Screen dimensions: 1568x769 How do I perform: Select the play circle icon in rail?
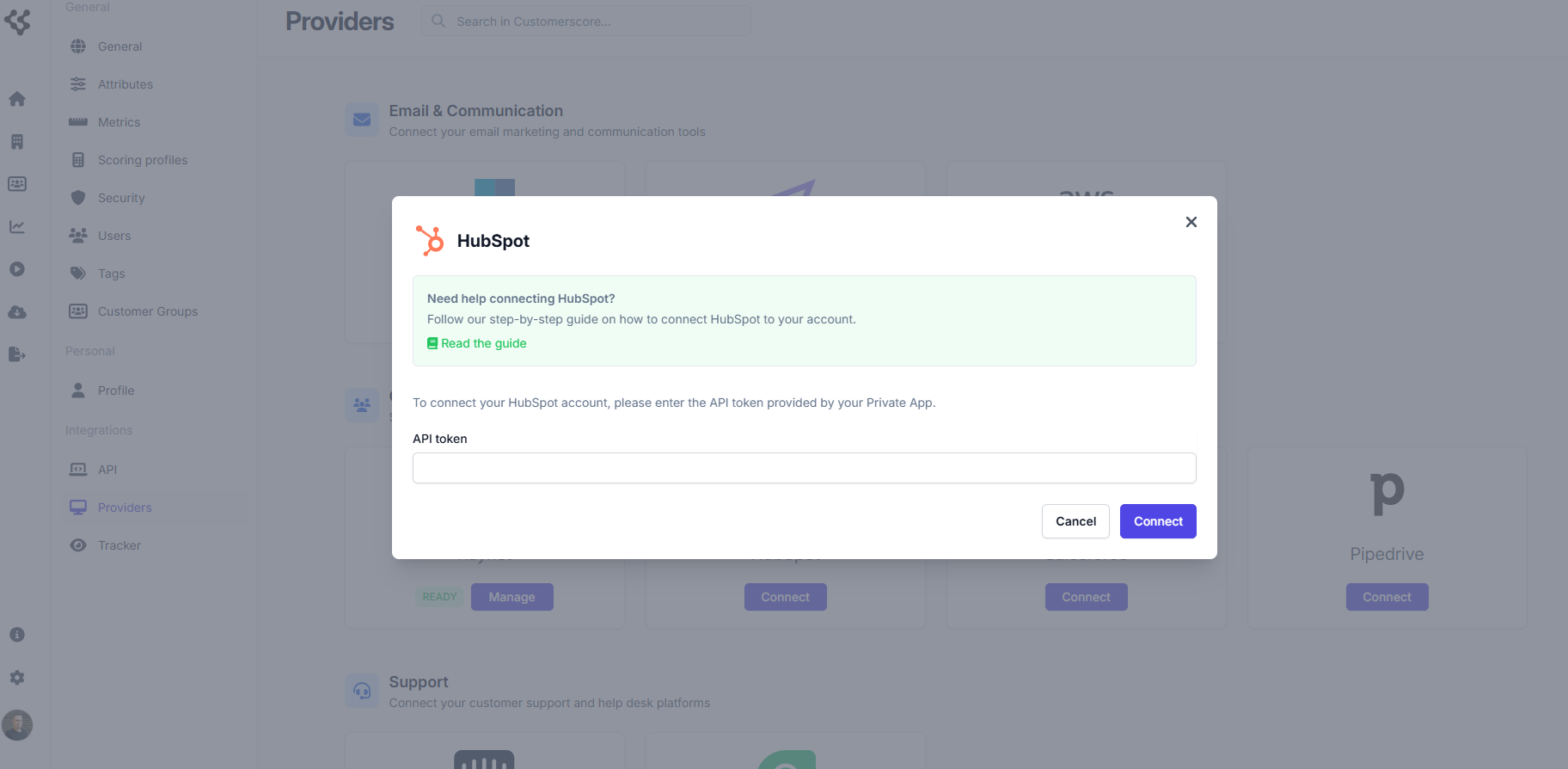(17, 269)
